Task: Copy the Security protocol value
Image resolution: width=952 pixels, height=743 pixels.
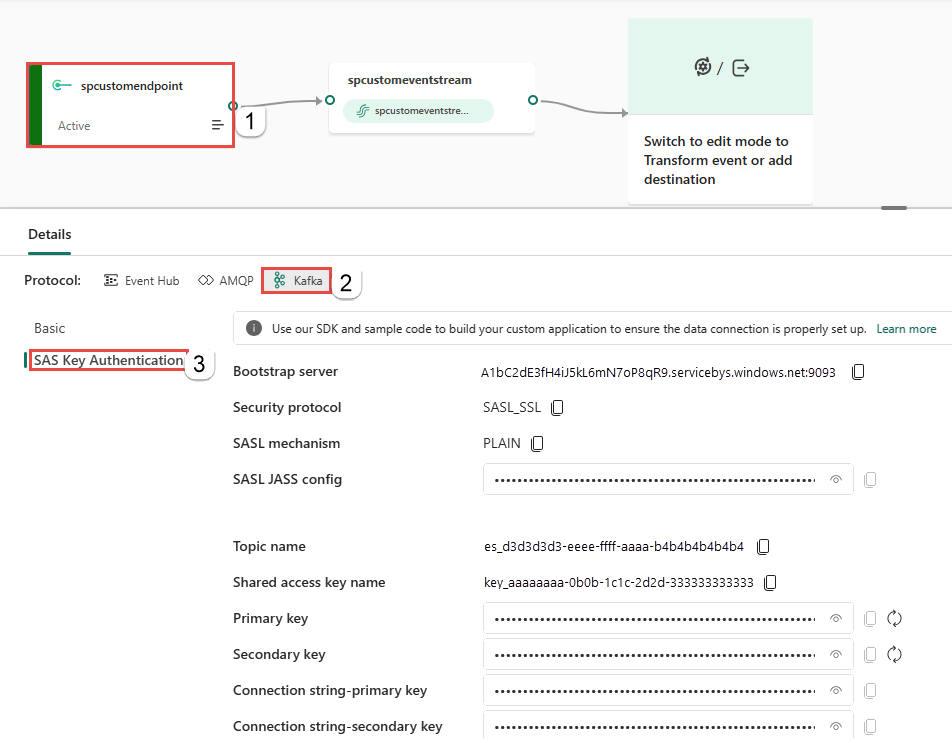Action: [x=558, y=408]
